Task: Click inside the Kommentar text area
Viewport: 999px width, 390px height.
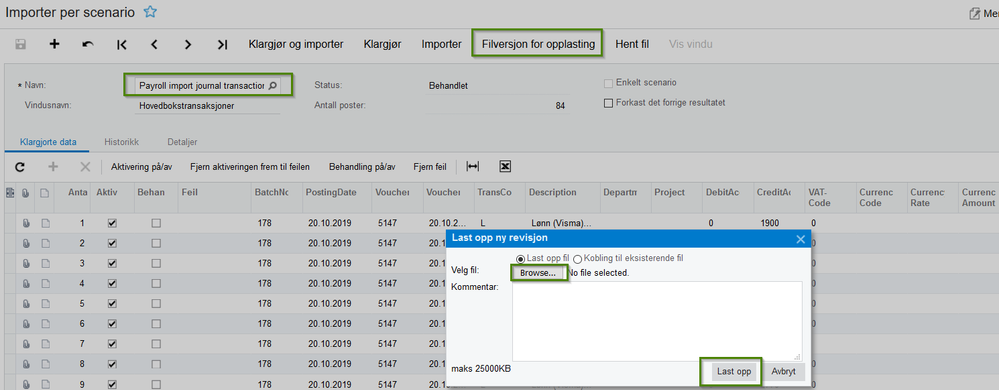Action: tap(657, 322)
